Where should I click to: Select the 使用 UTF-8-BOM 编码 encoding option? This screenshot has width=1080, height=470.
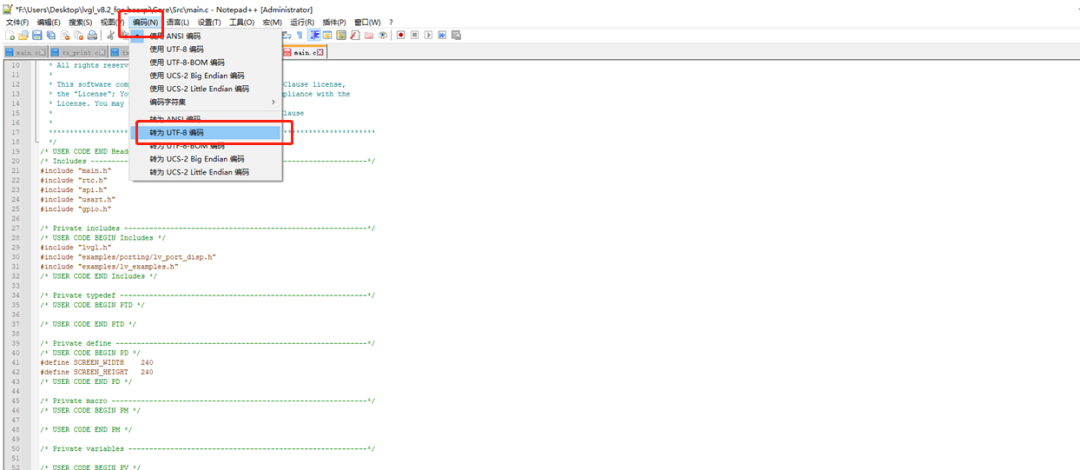pos(189,62)
